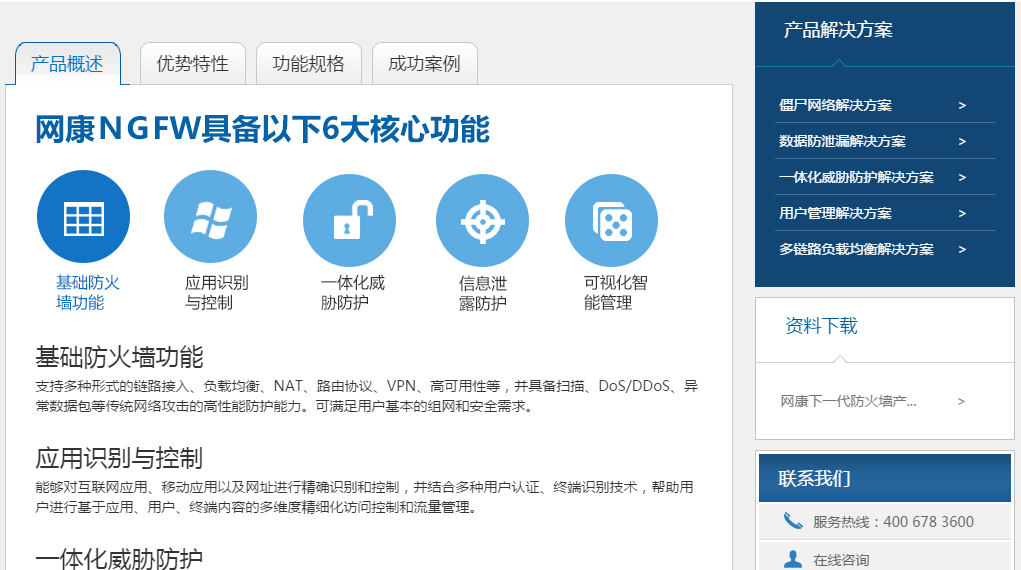1021x570 pixels.
Task: Click the arrow next to 网康下一代防火墙产 download
Action: [x=961, y=401]
